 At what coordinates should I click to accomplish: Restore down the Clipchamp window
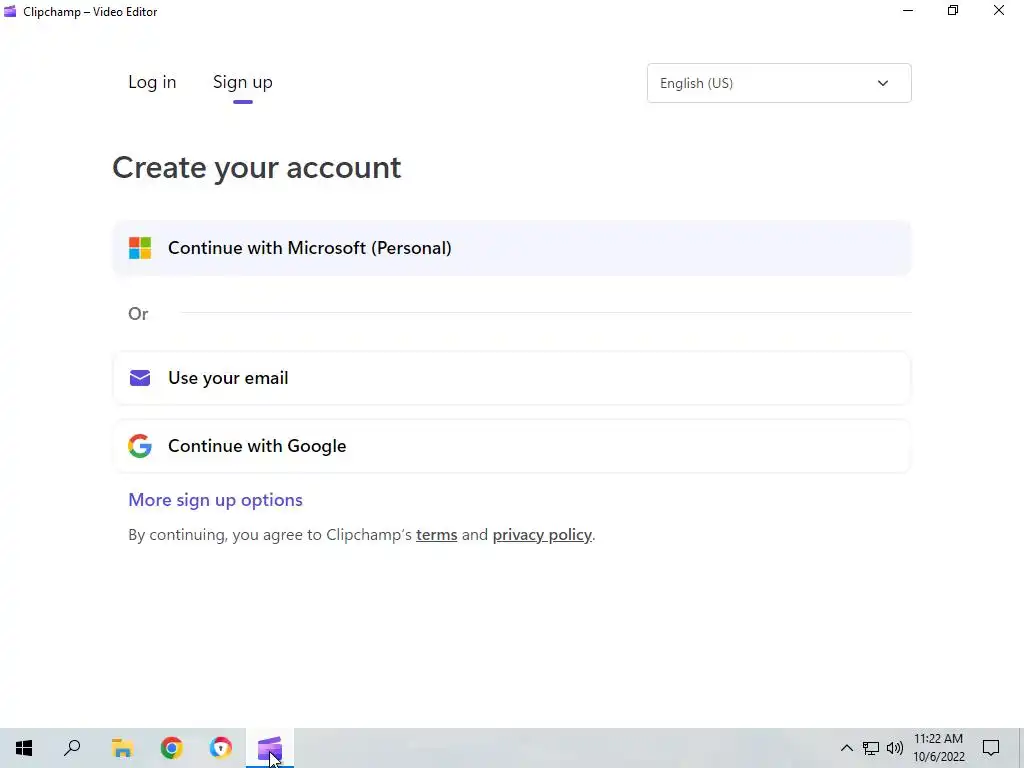pos(953,11)
